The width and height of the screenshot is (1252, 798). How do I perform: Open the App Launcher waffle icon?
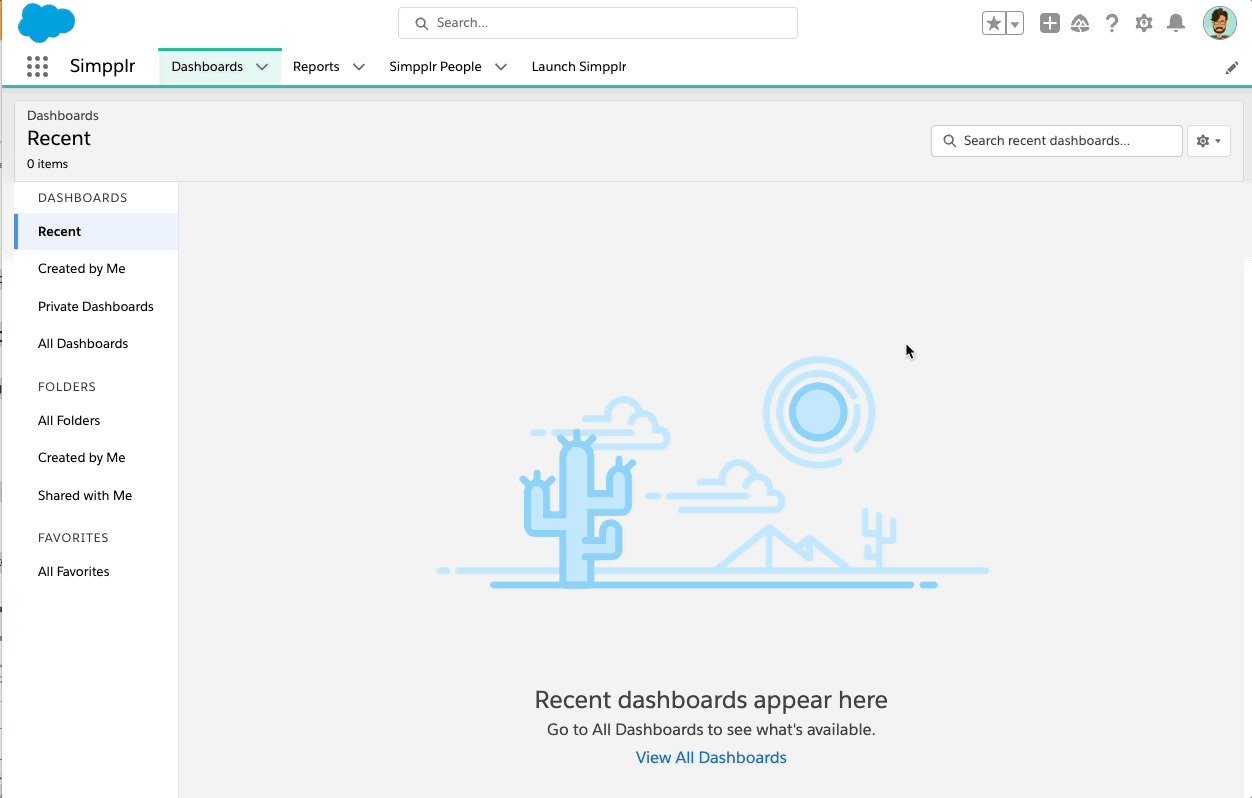pyautogui.click(x=37, y=66)
